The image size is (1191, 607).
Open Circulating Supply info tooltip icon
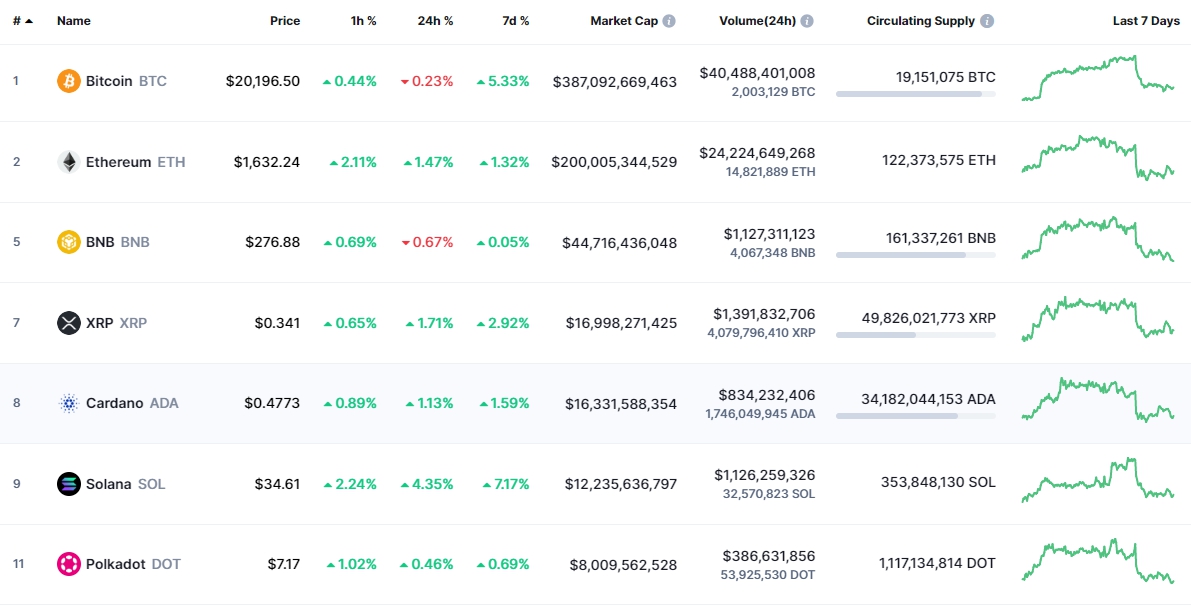coord(987,21)
